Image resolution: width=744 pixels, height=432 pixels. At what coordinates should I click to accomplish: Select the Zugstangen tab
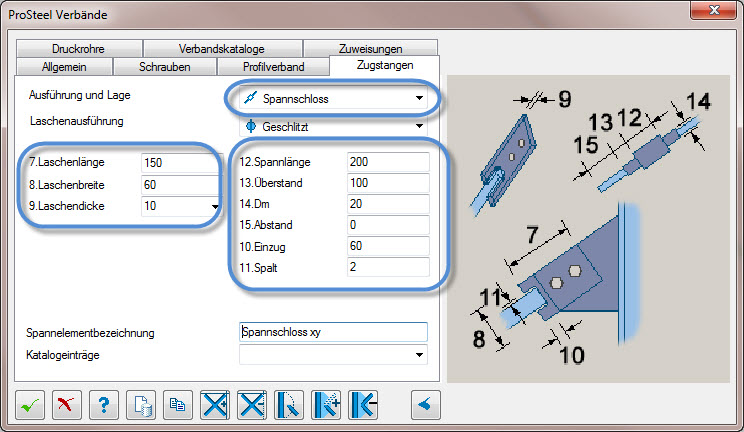pyautogui.click(x=385, y=66)
